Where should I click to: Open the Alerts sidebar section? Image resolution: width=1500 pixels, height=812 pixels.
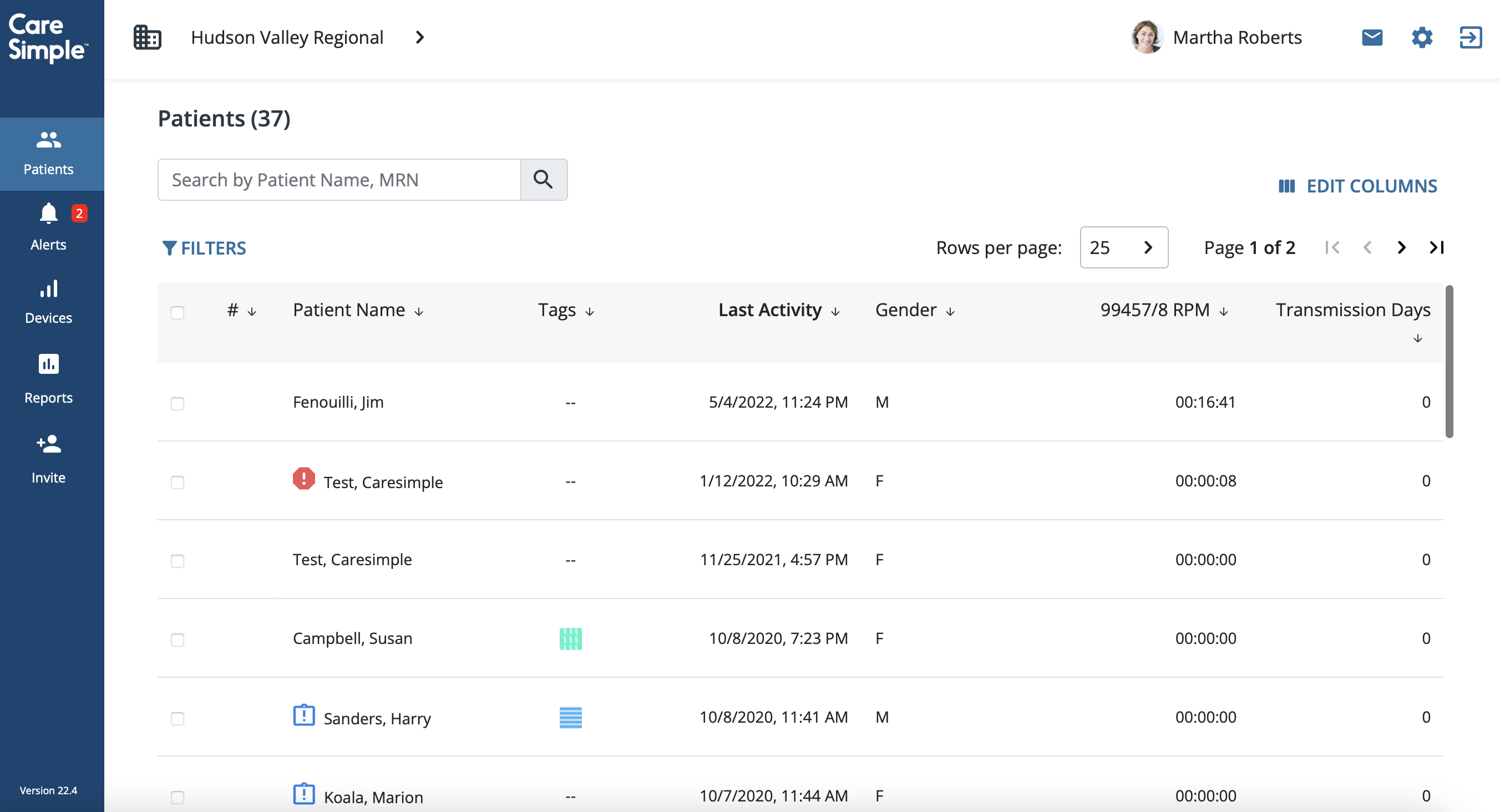coord(49,227)
